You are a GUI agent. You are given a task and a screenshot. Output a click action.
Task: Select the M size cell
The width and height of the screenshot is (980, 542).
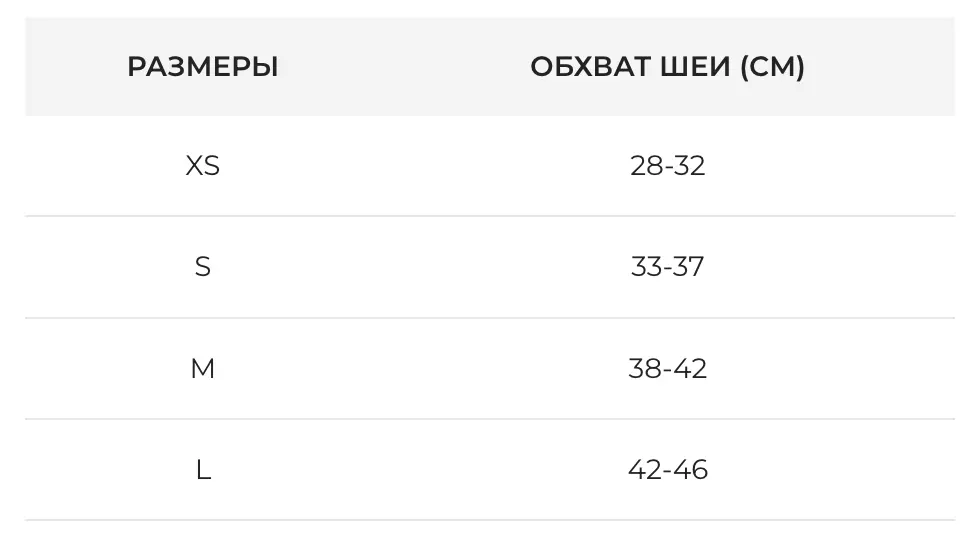(x=203, y=369)
